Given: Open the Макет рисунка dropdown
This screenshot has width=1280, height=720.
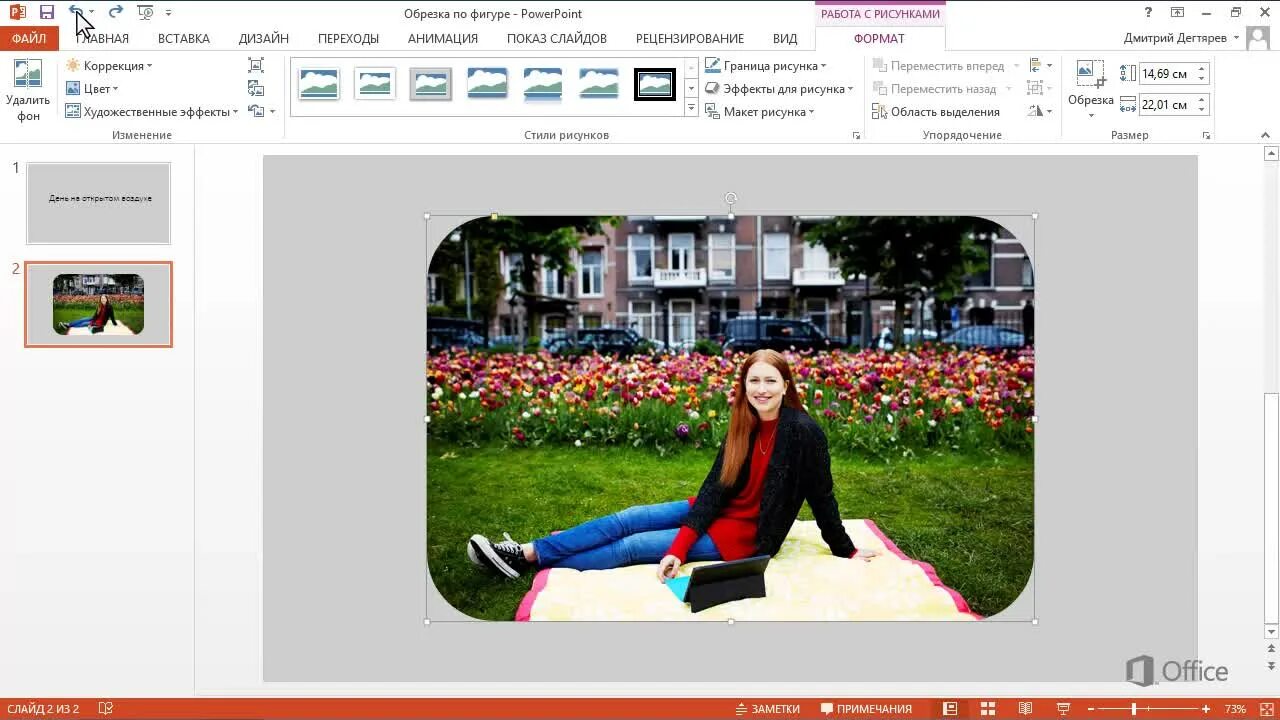Looking at the screenshot, I should point(759,112).
